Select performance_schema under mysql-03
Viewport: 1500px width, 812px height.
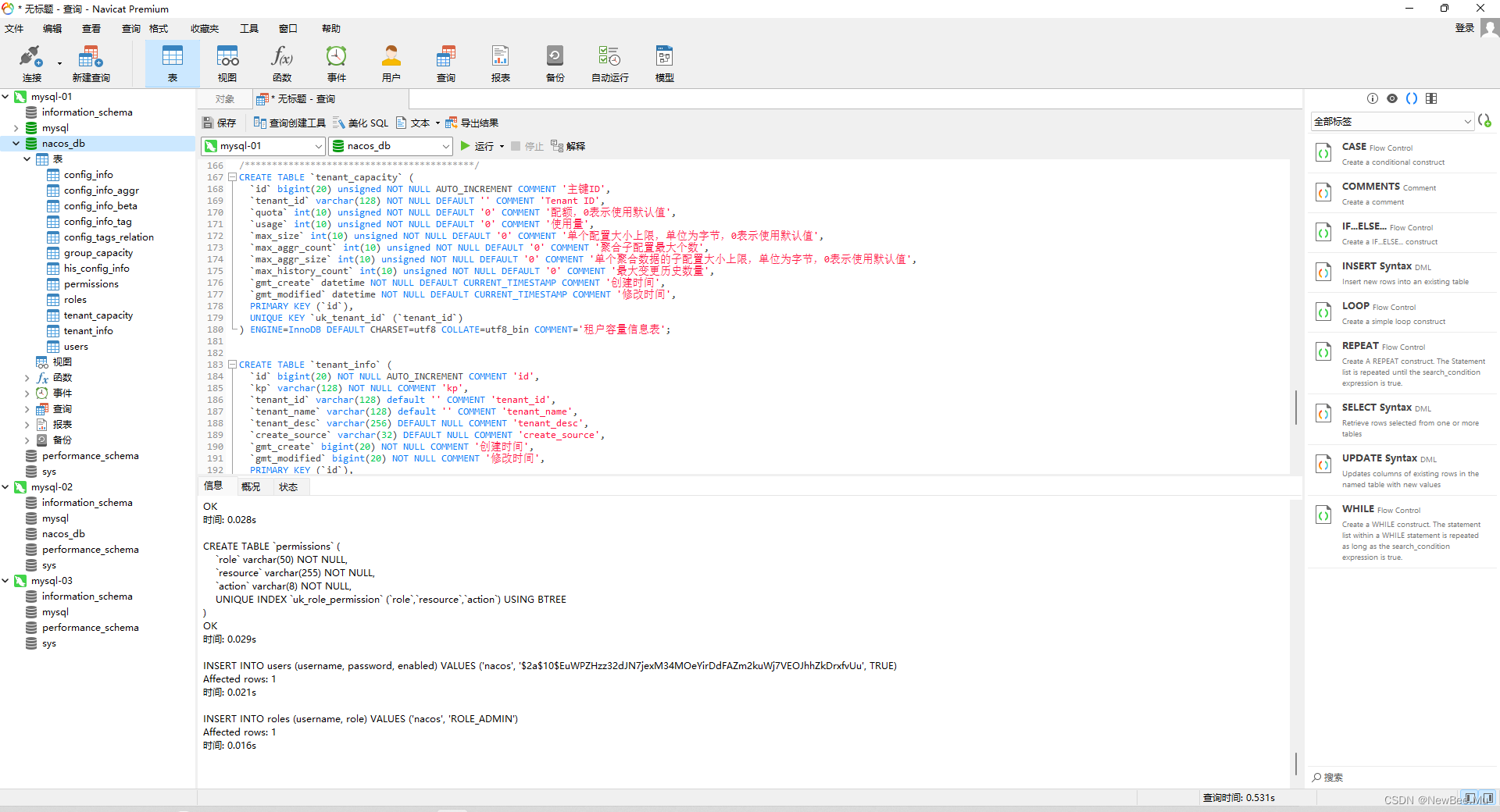91,628
